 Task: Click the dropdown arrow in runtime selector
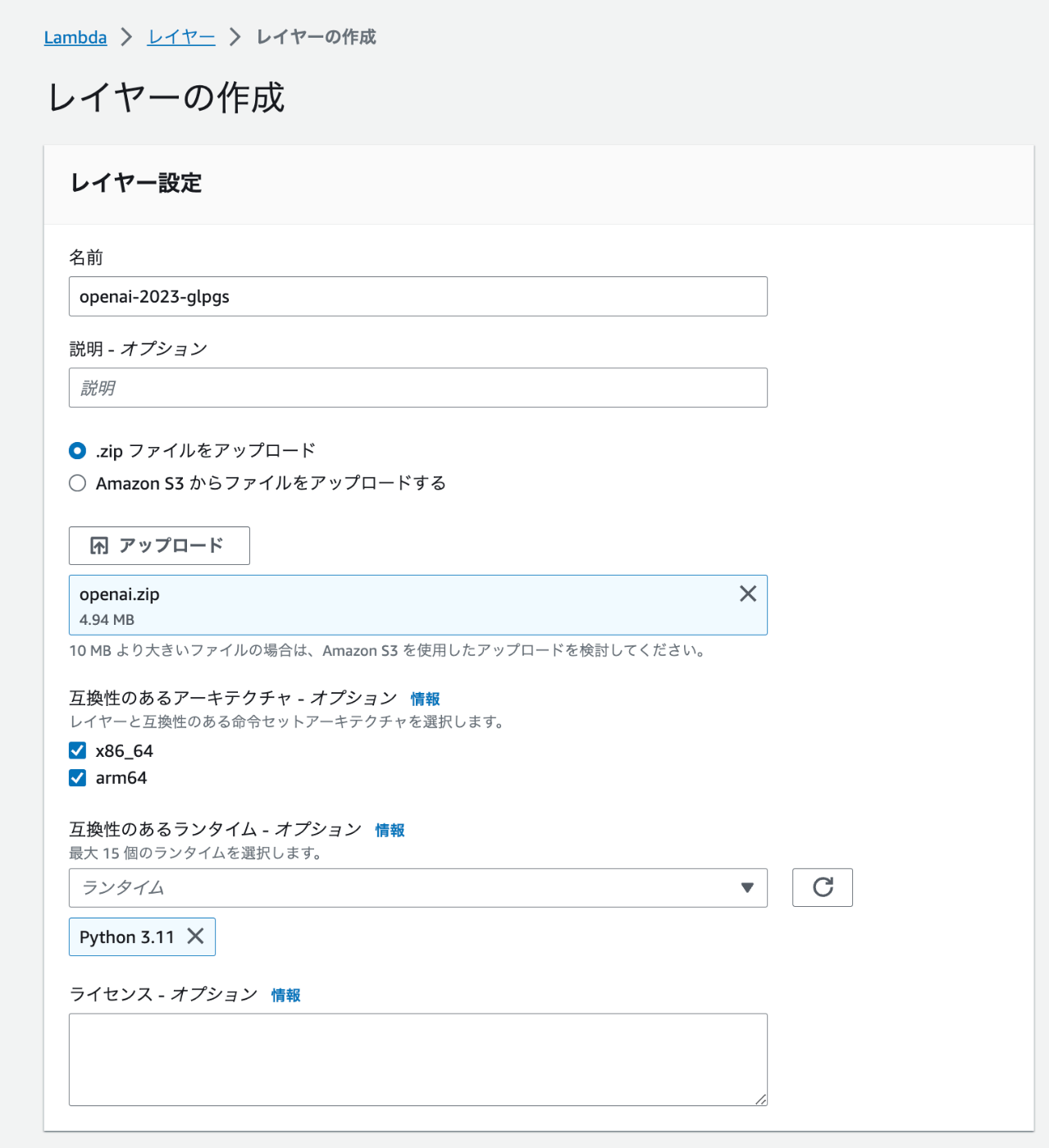pos(747,887)
